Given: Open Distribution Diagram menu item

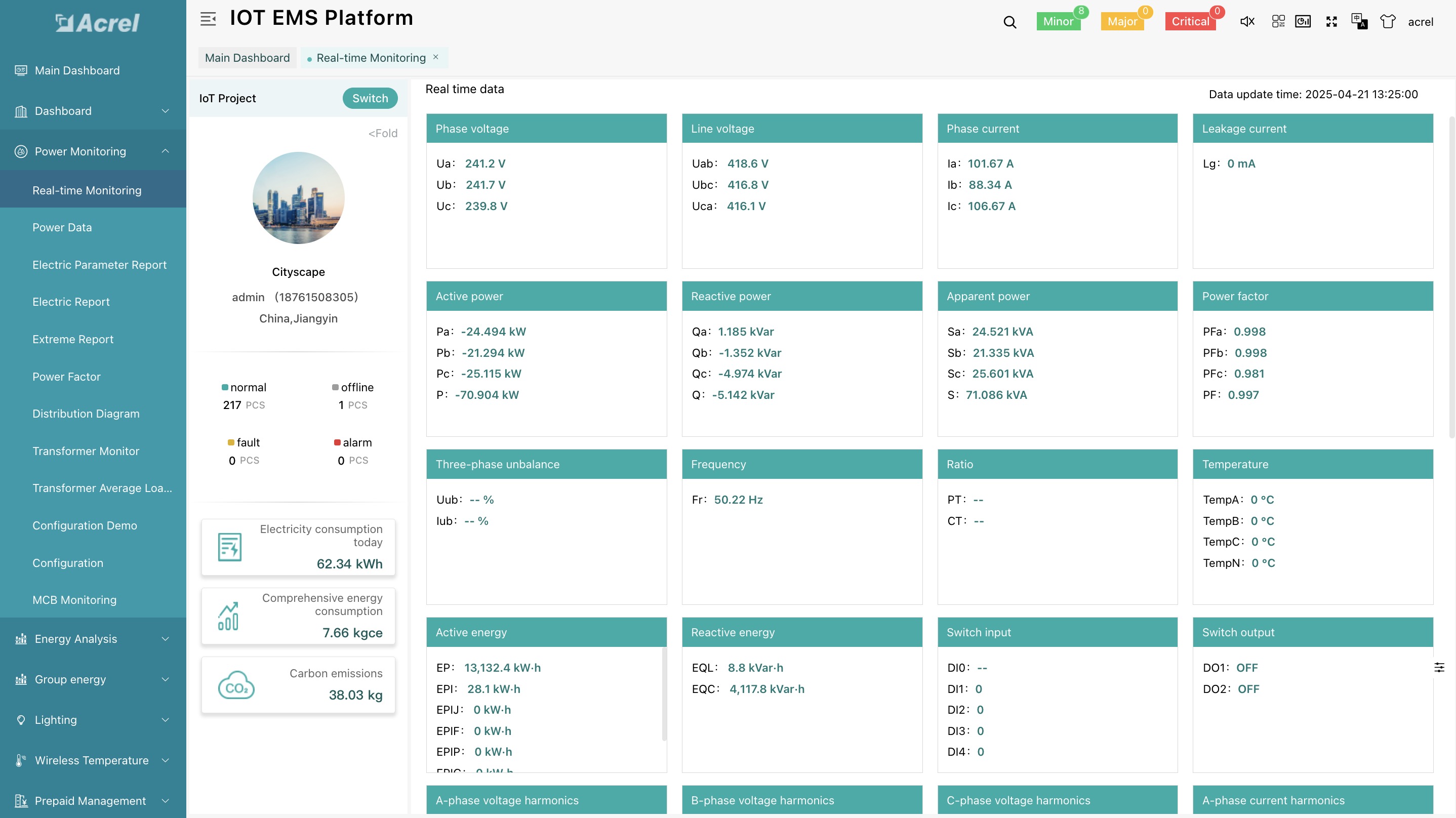Looking at the screenshot, I should [93, 414].
